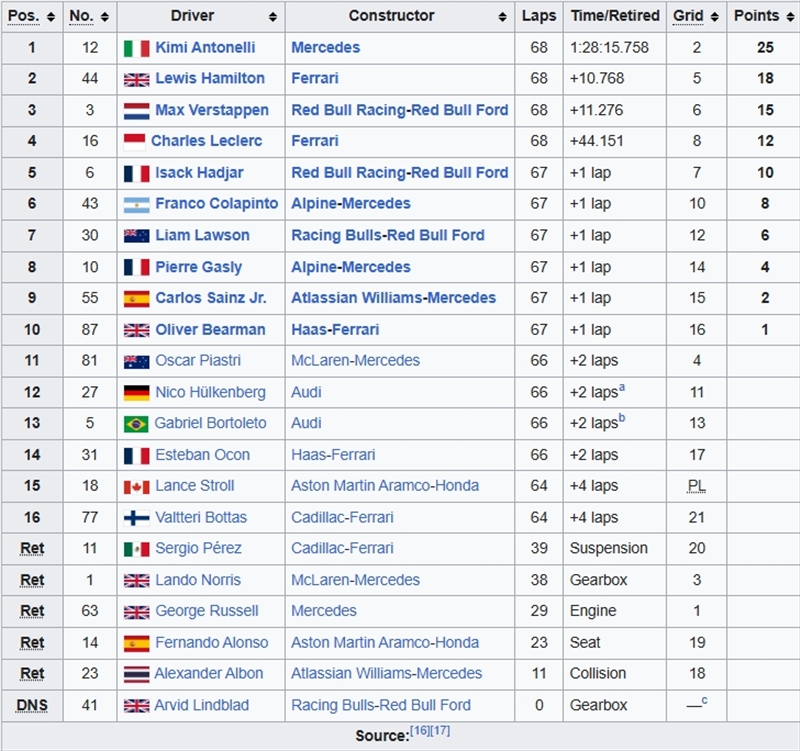This screenshot has height=751, width=800.
Task: Click the French flag beside Esteban Ocon
Action: click(x=137, y=456)
